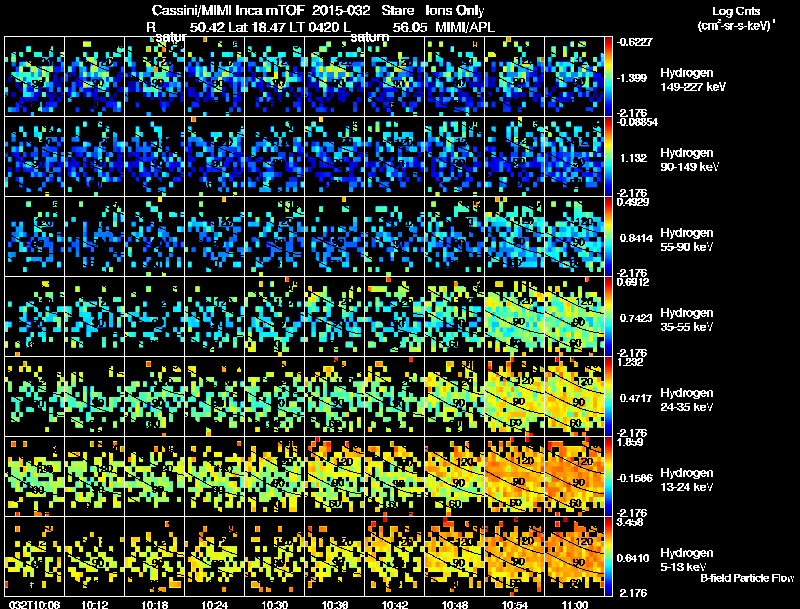The height and width of the screenshot is (609, 800).
Task: Click the Hydrogen 90-149 keV row label
Action: click(x=690, y=160)
